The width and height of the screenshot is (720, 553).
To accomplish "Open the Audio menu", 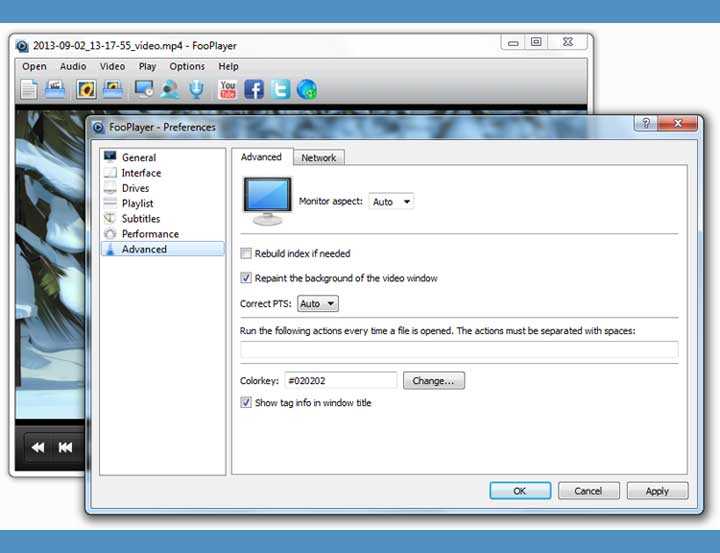I will (x=73, y=66).
